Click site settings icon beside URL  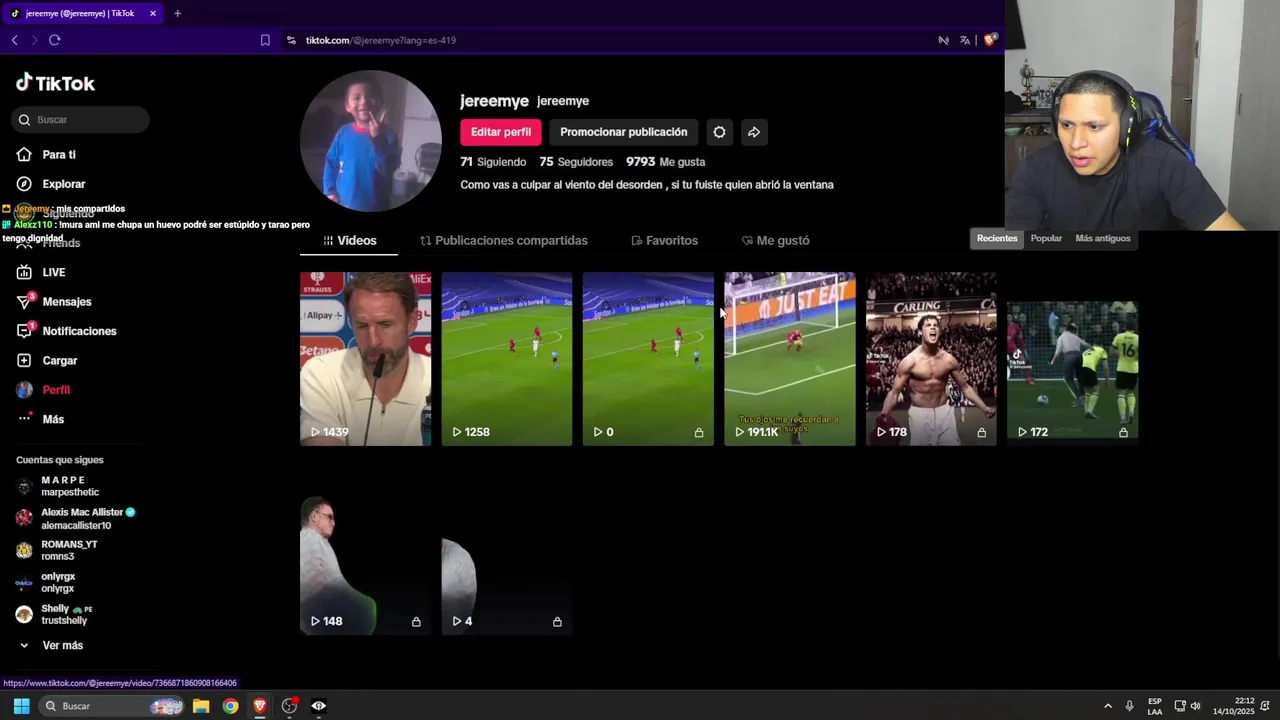[291, 40]
